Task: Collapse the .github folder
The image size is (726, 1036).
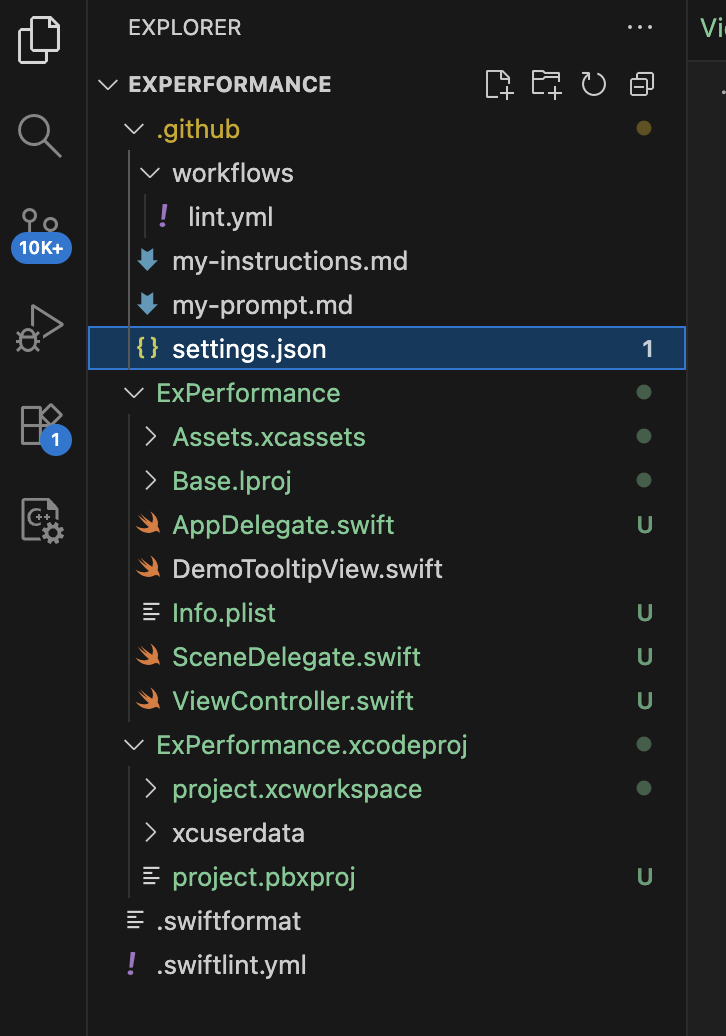Action: pos(133,129)
